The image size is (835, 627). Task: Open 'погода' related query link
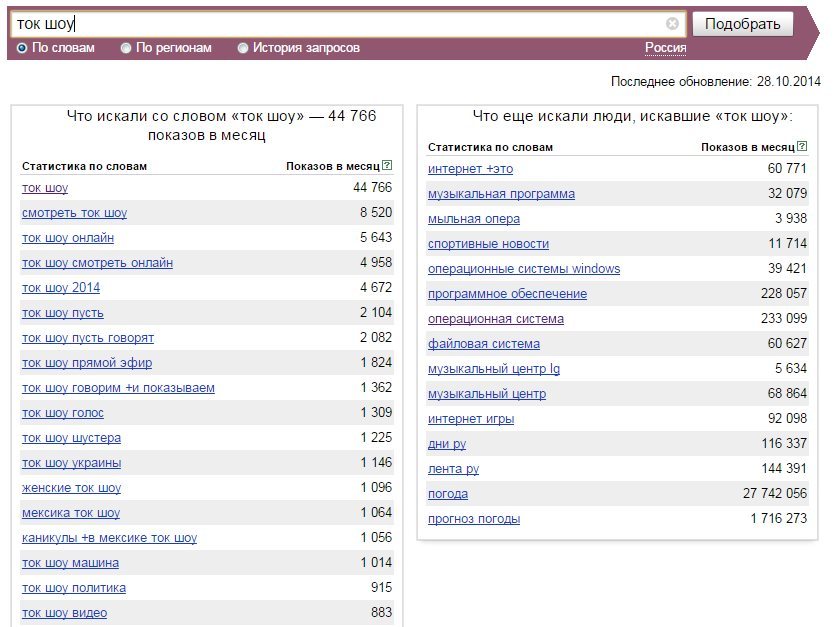(x=448, y=495)
